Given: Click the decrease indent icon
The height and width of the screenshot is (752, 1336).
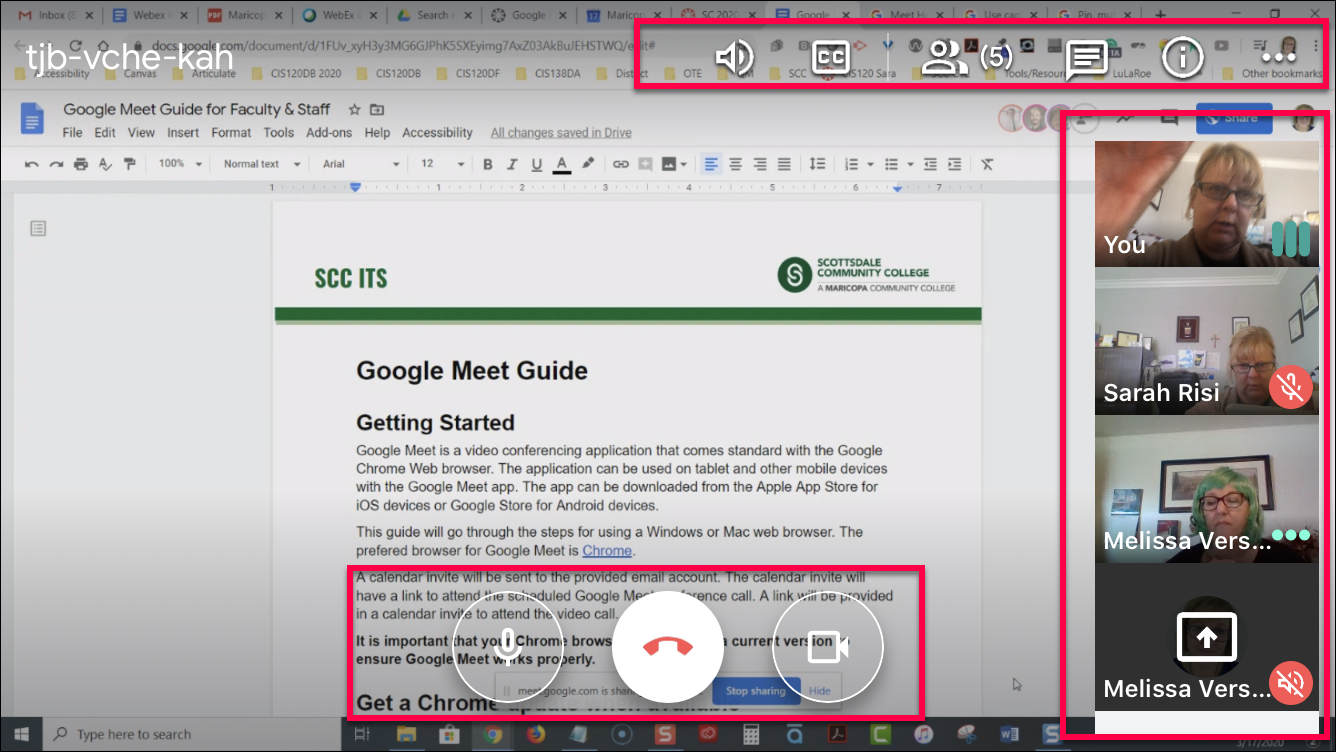Looking at the screenshot, I should [931, 164].
